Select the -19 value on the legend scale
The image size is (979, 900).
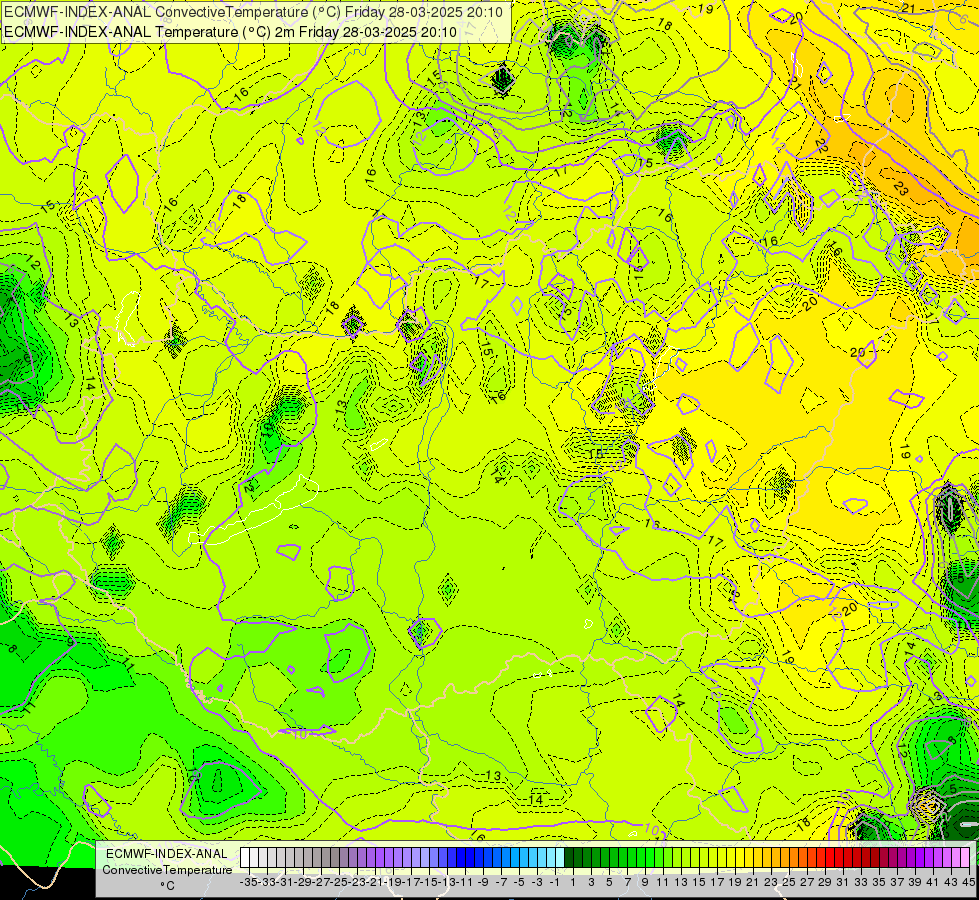[393, 882]
